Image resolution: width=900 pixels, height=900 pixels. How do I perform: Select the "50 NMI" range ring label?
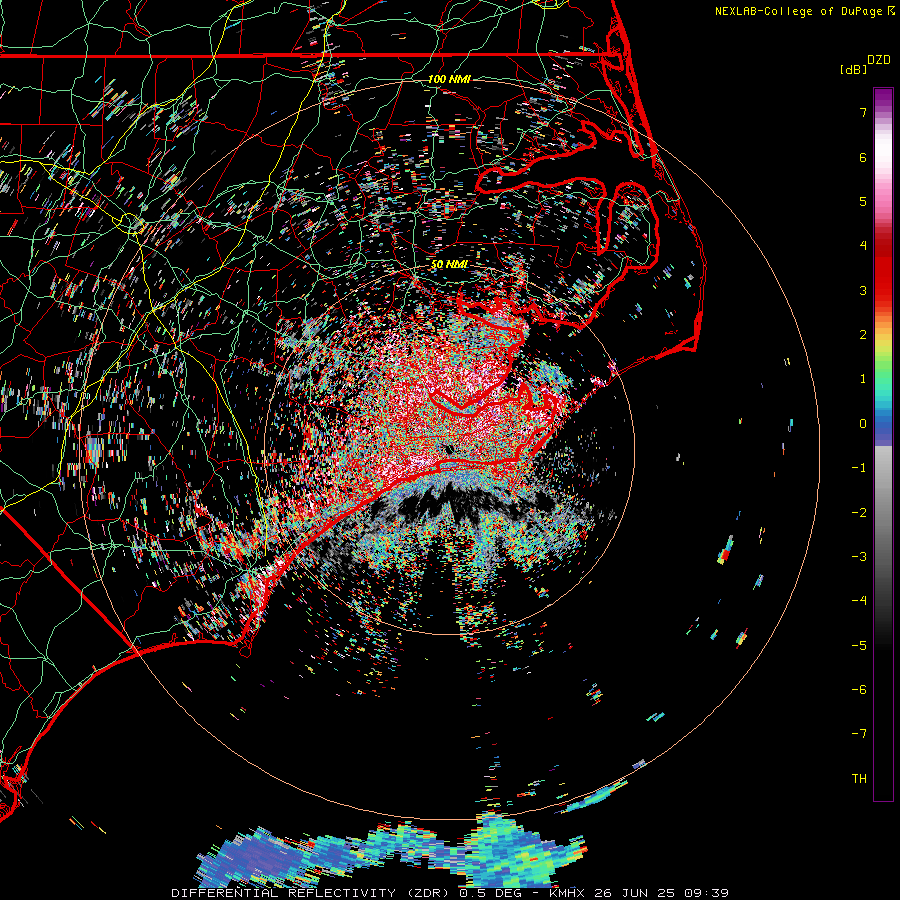pos(449,264)
